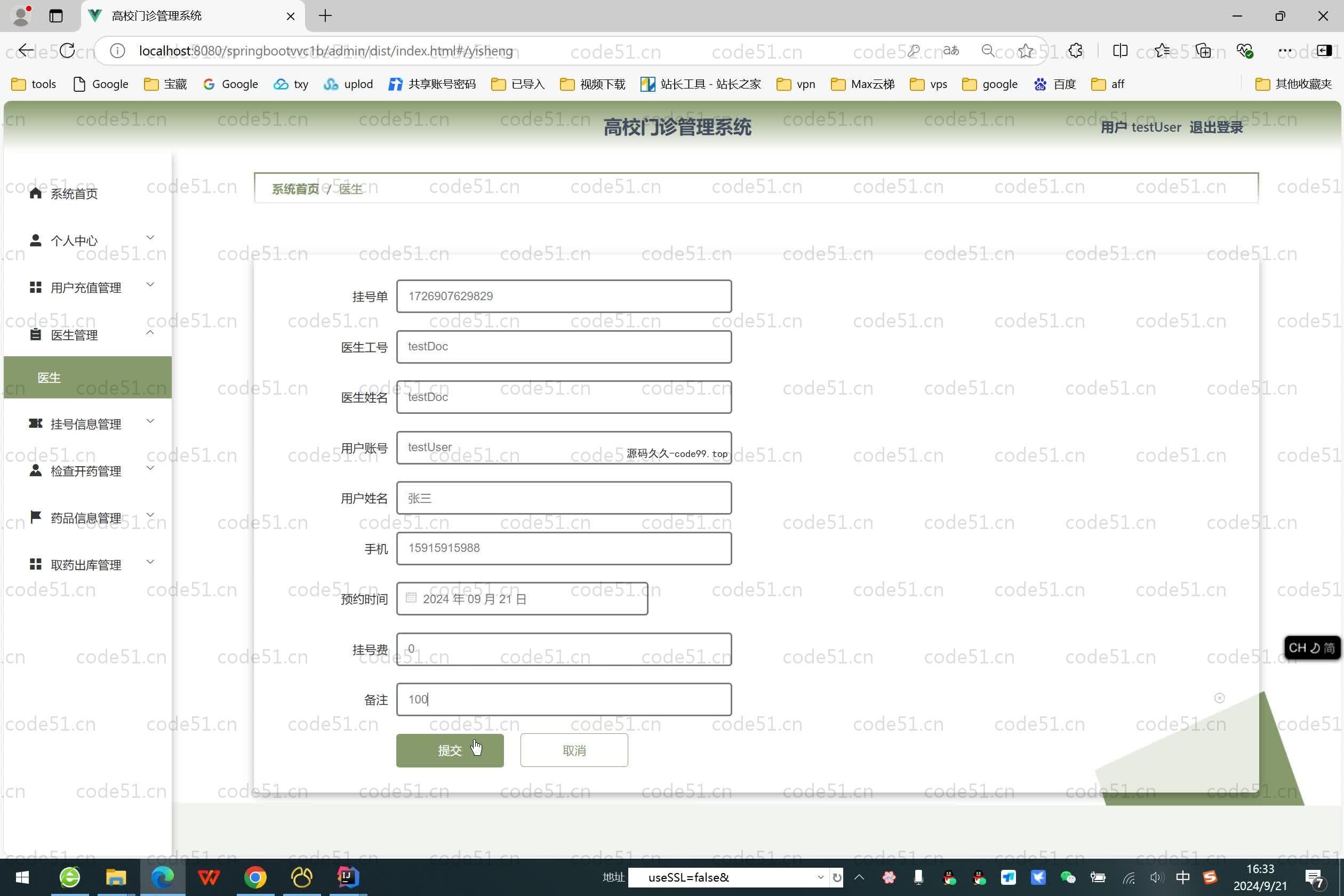Open browser collections icon
This screenshot has width=1344, height=896.
coord(1203,51)
